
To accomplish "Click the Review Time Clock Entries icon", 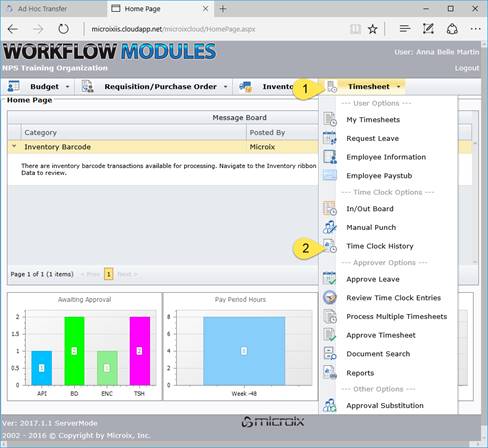I will (330, 297).
